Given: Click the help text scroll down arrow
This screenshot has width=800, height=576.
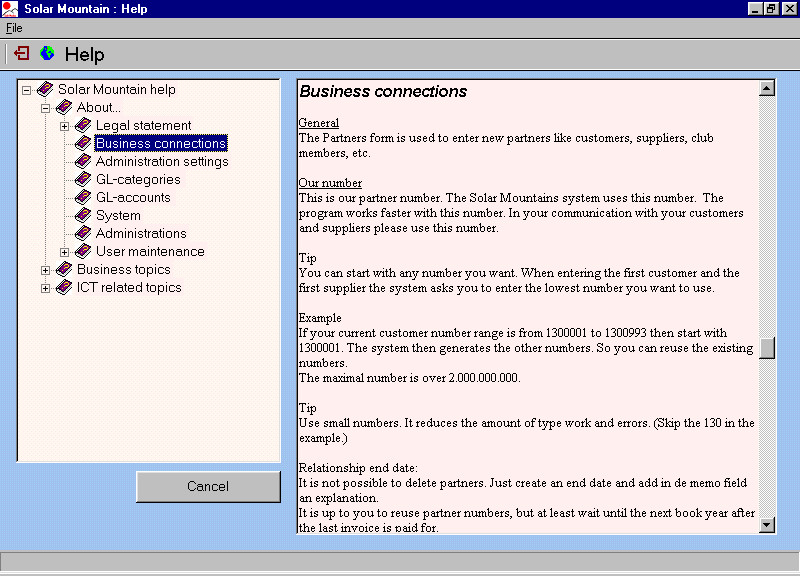Looking at the screenshot, I should pos(767,524).
